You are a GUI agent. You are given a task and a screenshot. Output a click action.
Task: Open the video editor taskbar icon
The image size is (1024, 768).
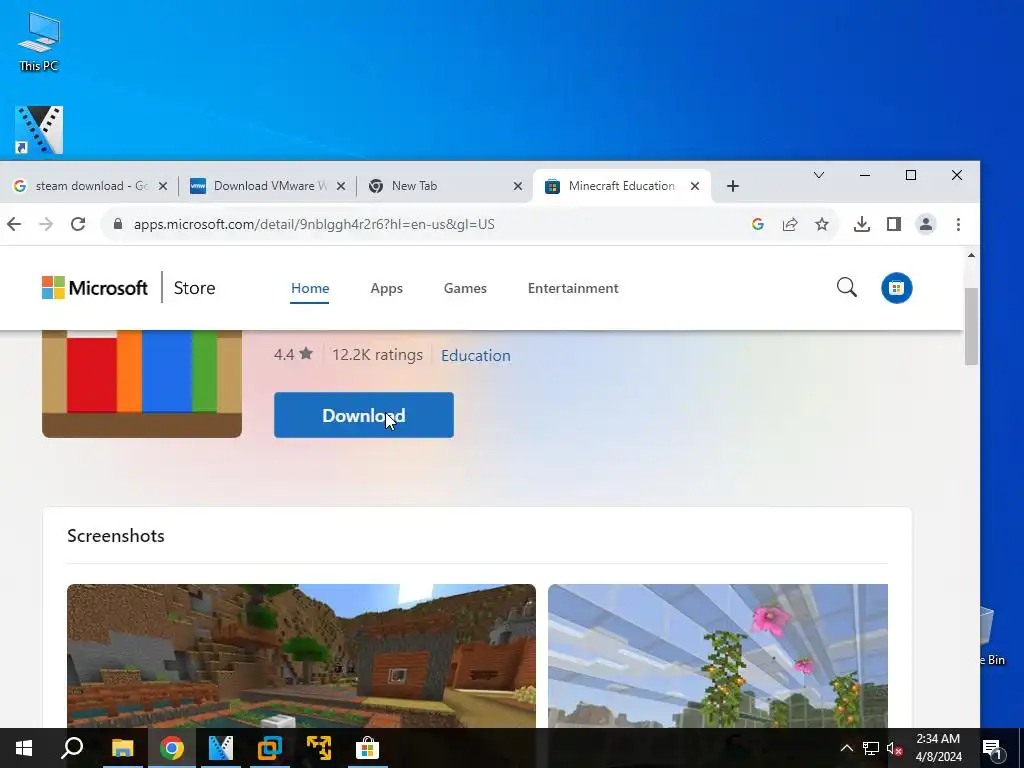[x=221, y=748]
